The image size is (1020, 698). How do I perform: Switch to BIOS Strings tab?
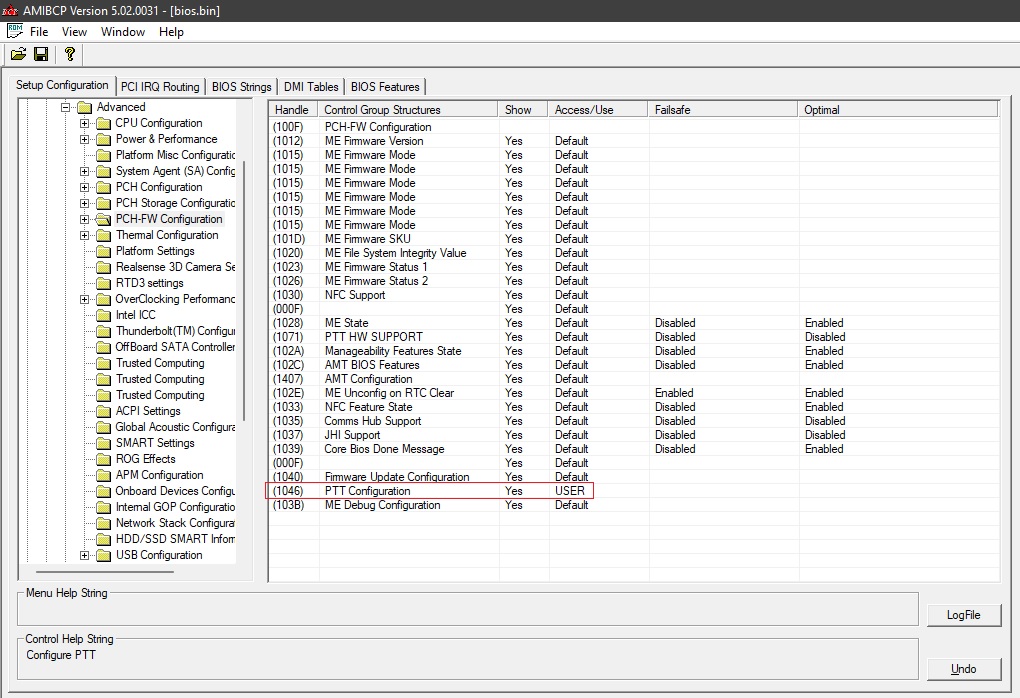(x=241, y=87)
